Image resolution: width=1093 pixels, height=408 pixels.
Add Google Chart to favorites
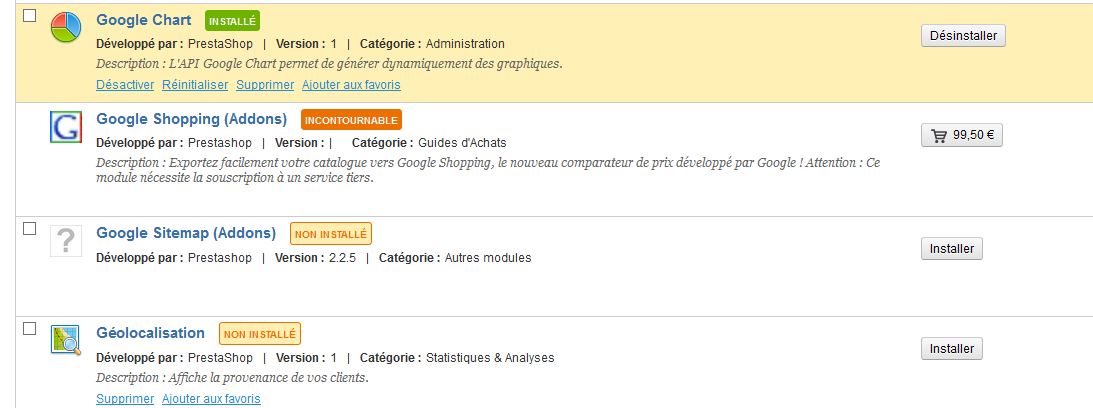351,85
